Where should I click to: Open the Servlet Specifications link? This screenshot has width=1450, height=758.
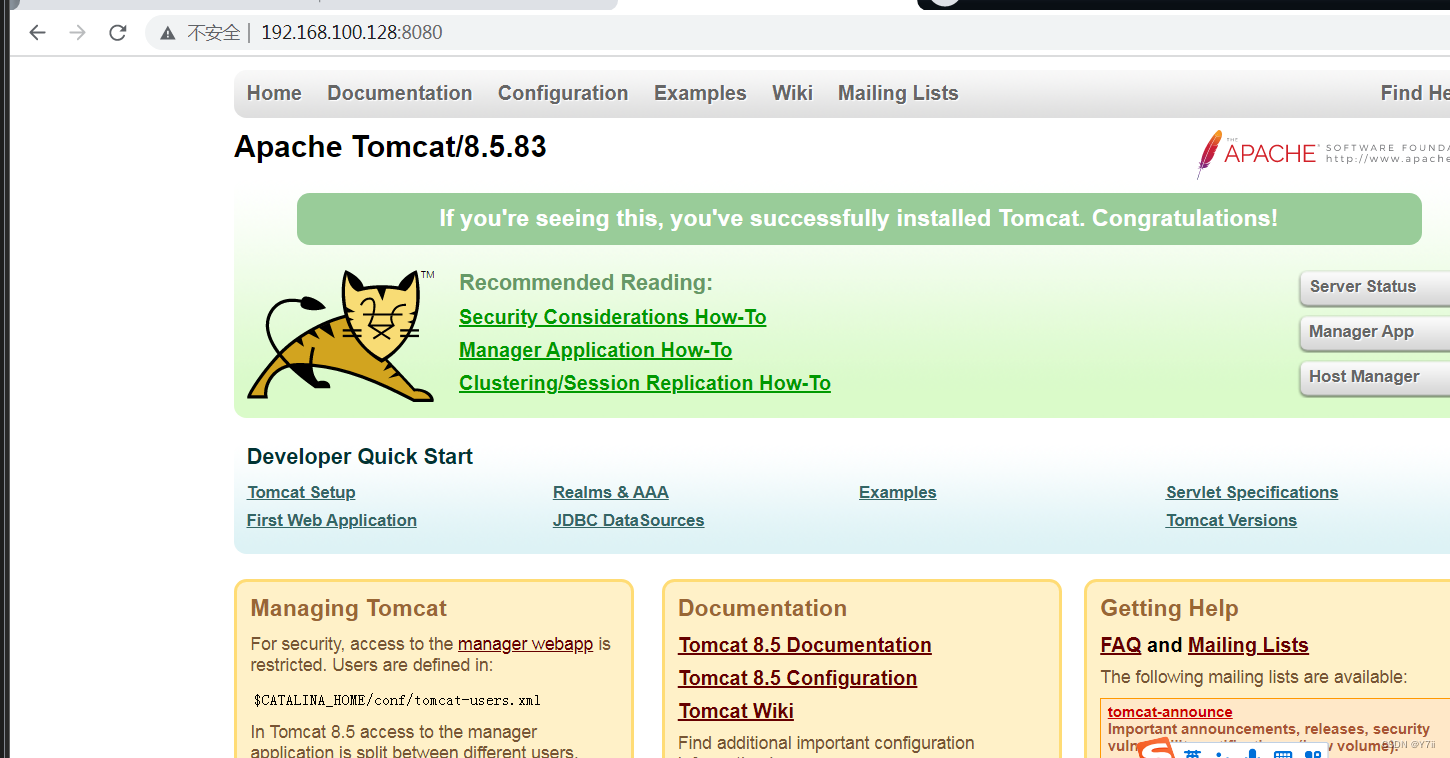(1252, 492)
